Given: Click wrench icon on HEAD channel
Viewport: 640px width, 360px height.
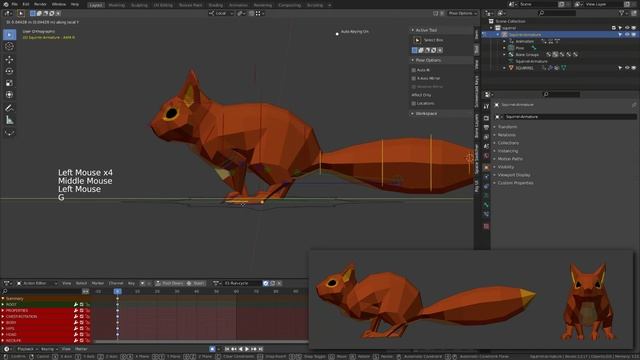Looking at the screenshot, I should coord(76,334).
